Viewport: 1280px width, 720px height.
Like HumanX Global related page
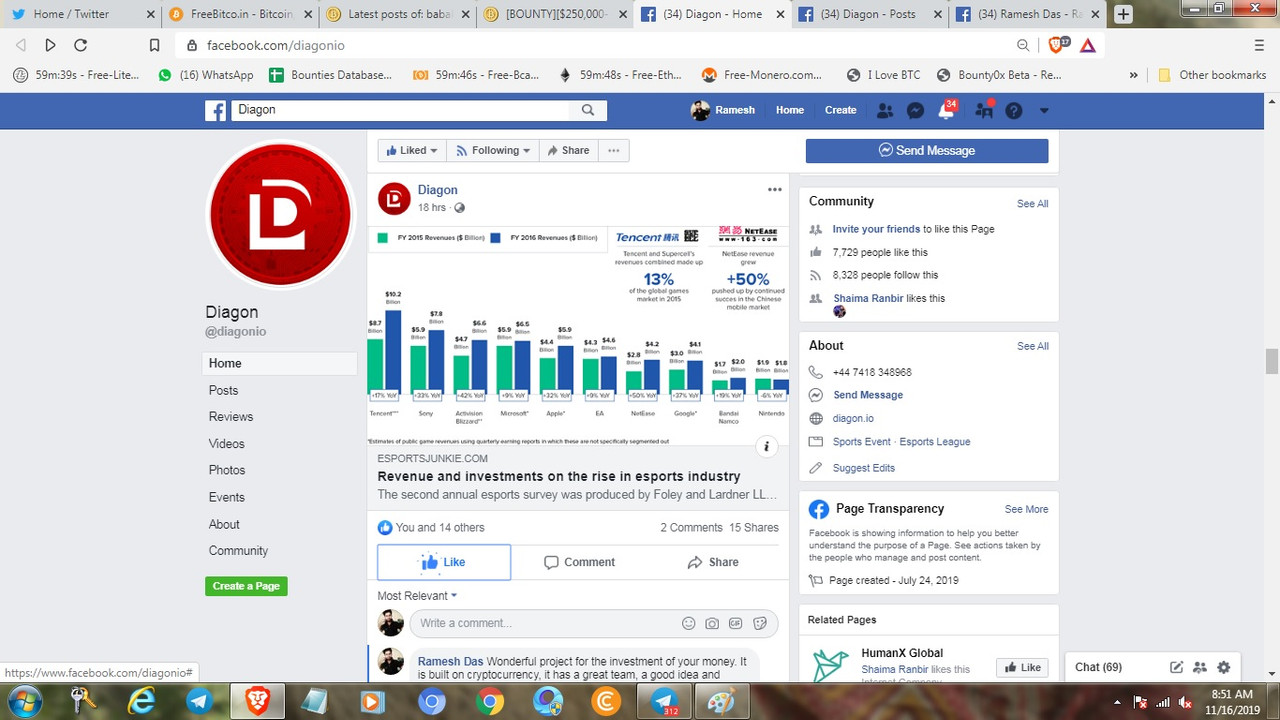(1023, 667)
